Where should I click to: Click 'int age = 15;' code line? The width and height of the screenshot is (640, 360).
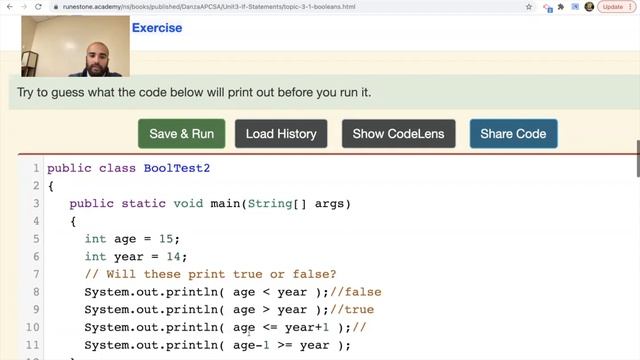pyautogui.click(x=132, y=239)
